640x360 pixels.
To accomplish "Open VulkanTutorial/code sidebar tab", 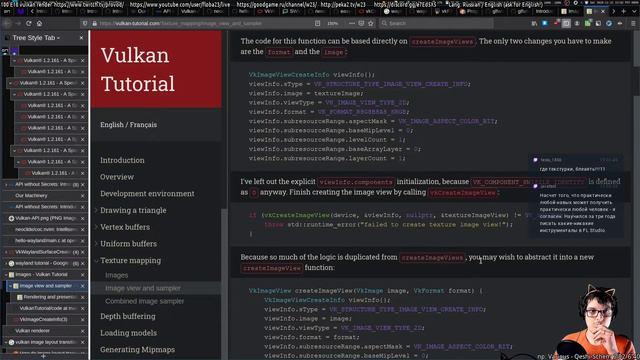I will (47, 308).
